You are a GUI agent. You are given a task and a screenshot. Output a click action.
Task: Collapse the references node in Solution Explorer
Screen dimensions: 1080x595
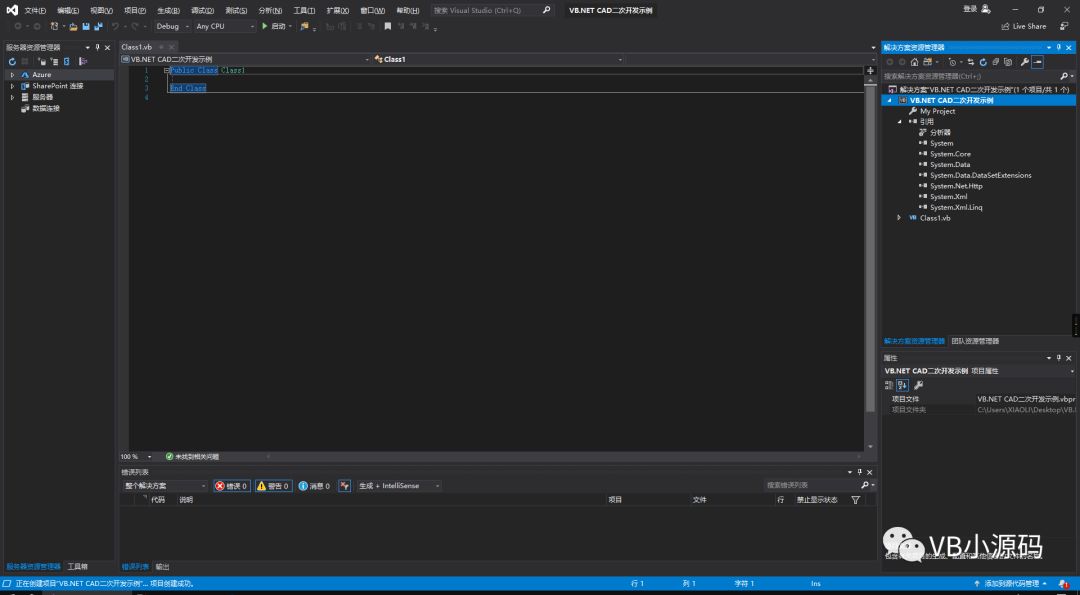point(899,121)
